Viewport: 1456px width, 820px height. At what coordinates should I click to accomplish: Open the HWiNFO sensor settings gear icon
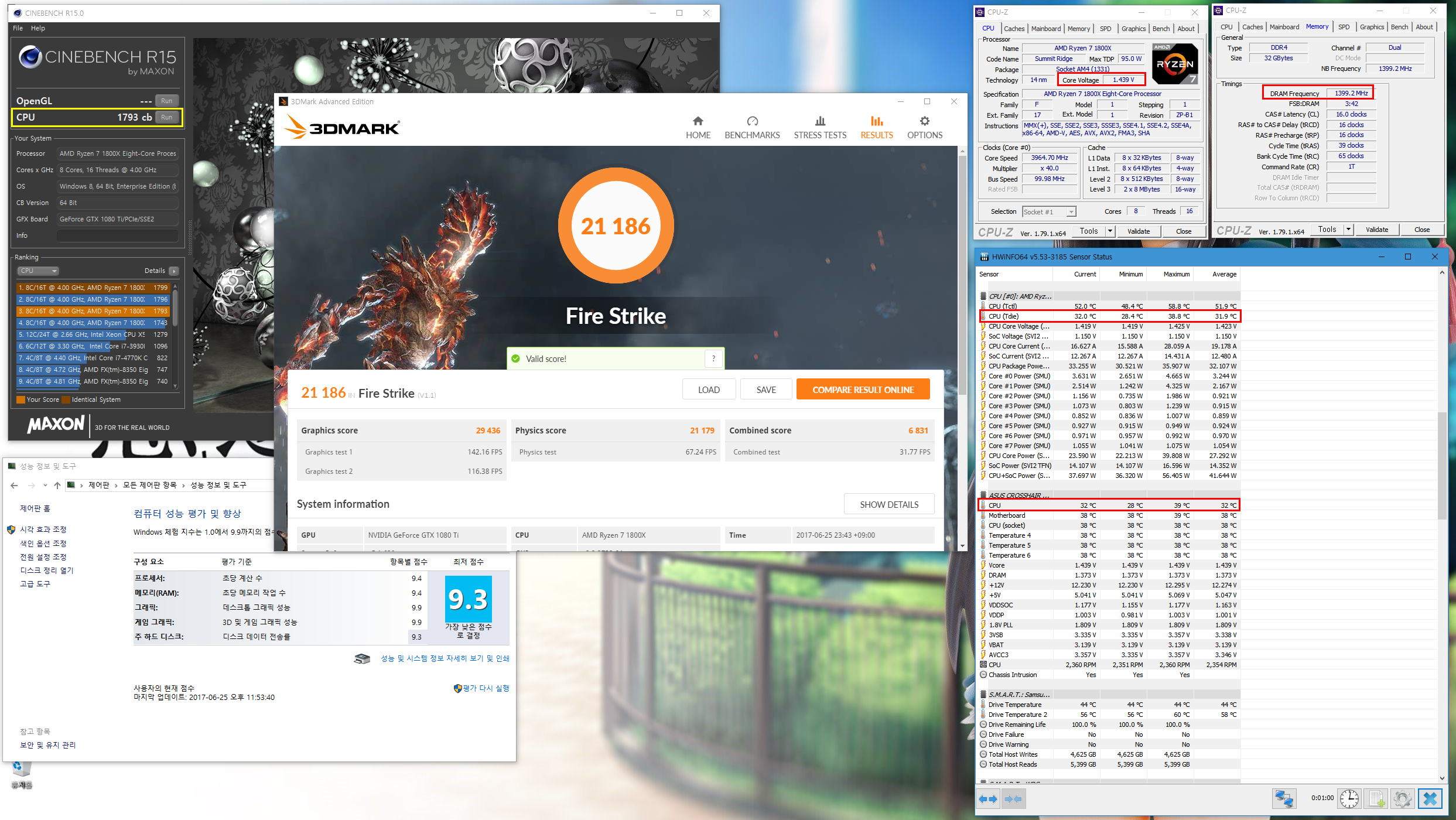(1402, 799)
